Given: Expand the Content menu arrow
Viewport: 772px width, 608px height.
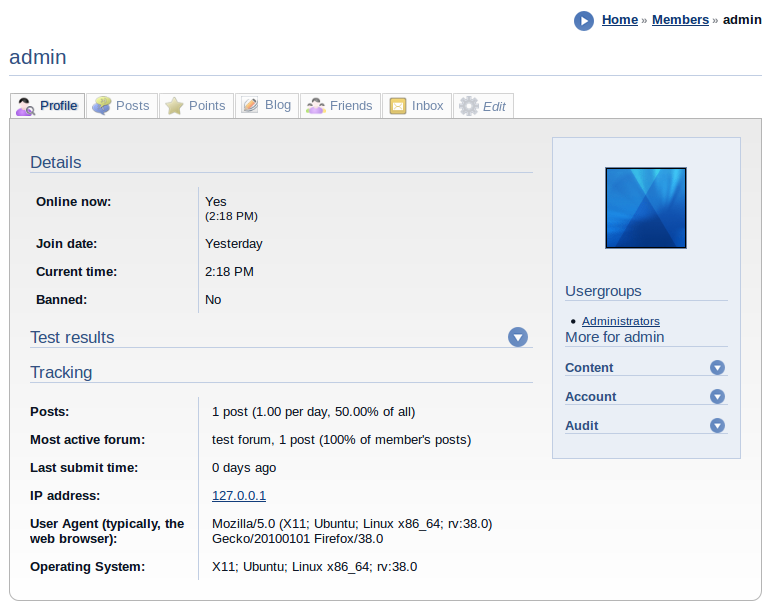Looking at the screenshot, I should (x=717, y=367).
